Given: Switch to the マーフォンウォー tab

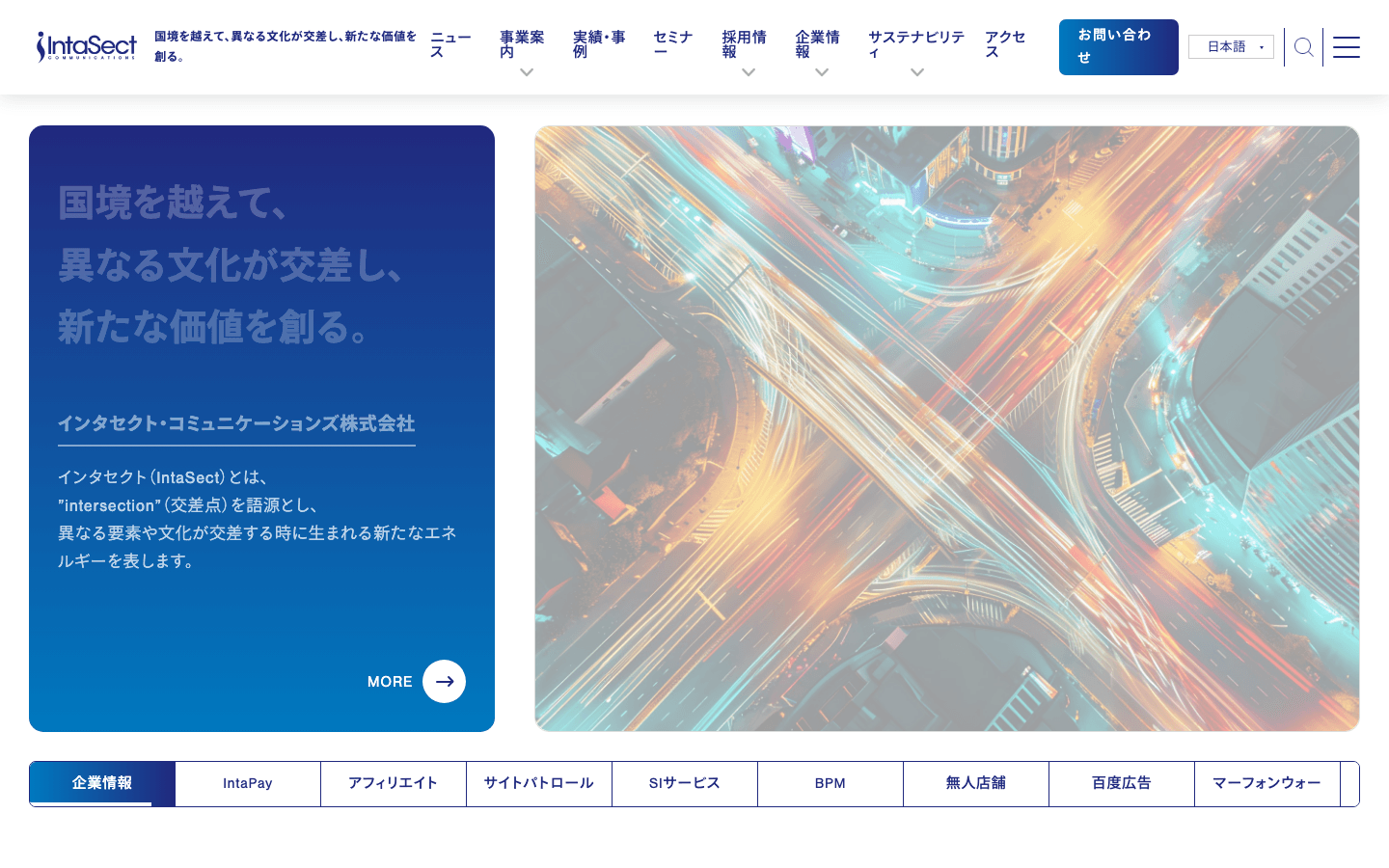Looking at the screenshot, I should point(1267,783).
